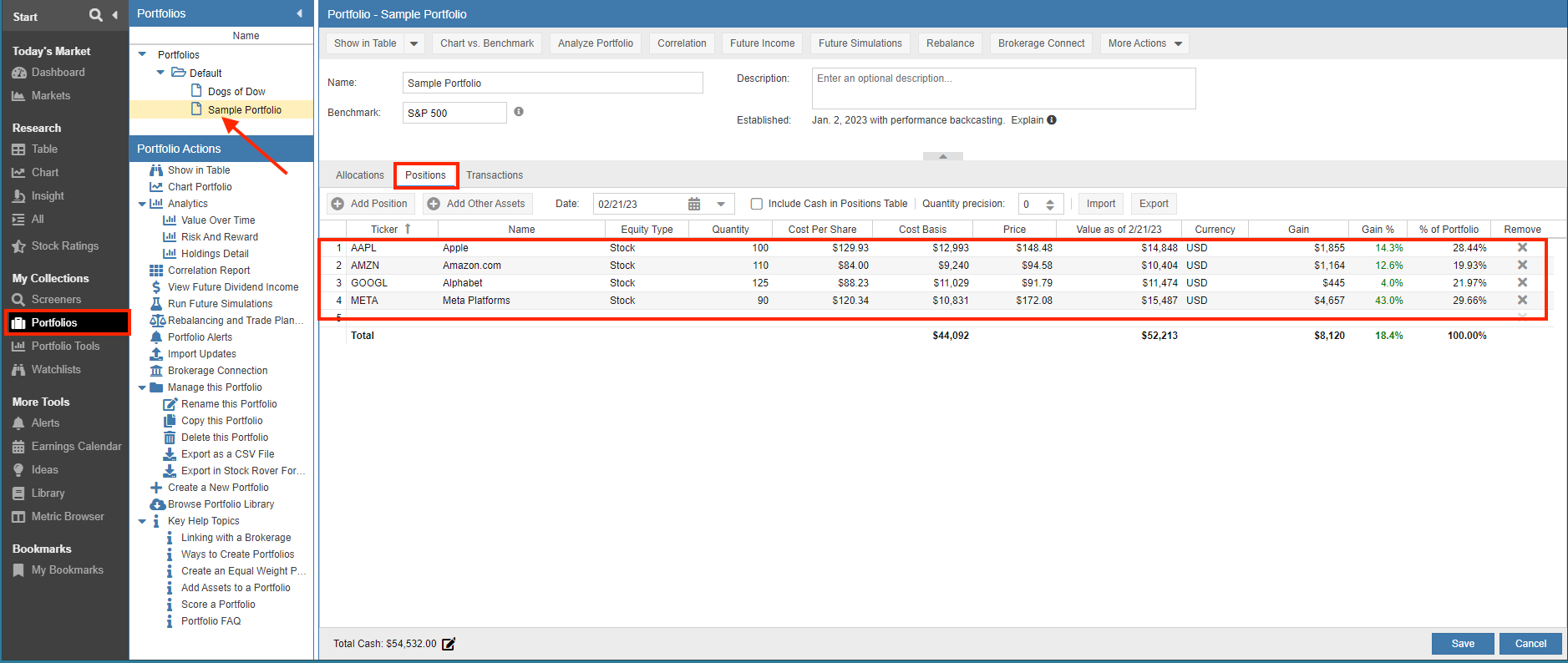Viewport: 1568px width, 663px height.
Task: Click the search magnifier icon next to Start
Action: 96,15
